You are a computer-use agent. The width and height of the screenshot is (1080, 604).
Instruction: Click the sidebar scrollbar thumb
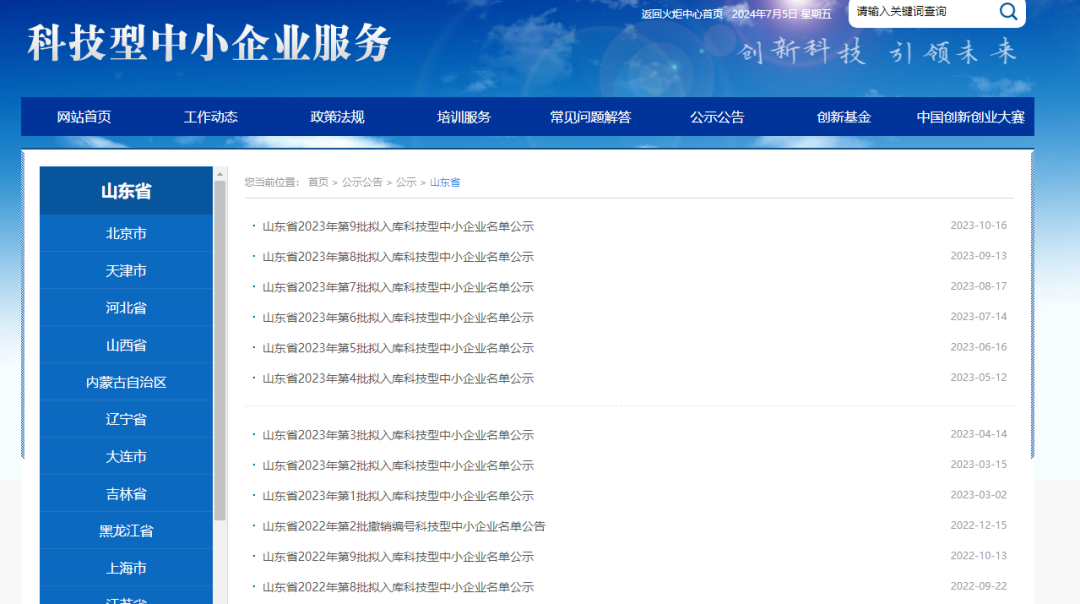tap(220, 350)
